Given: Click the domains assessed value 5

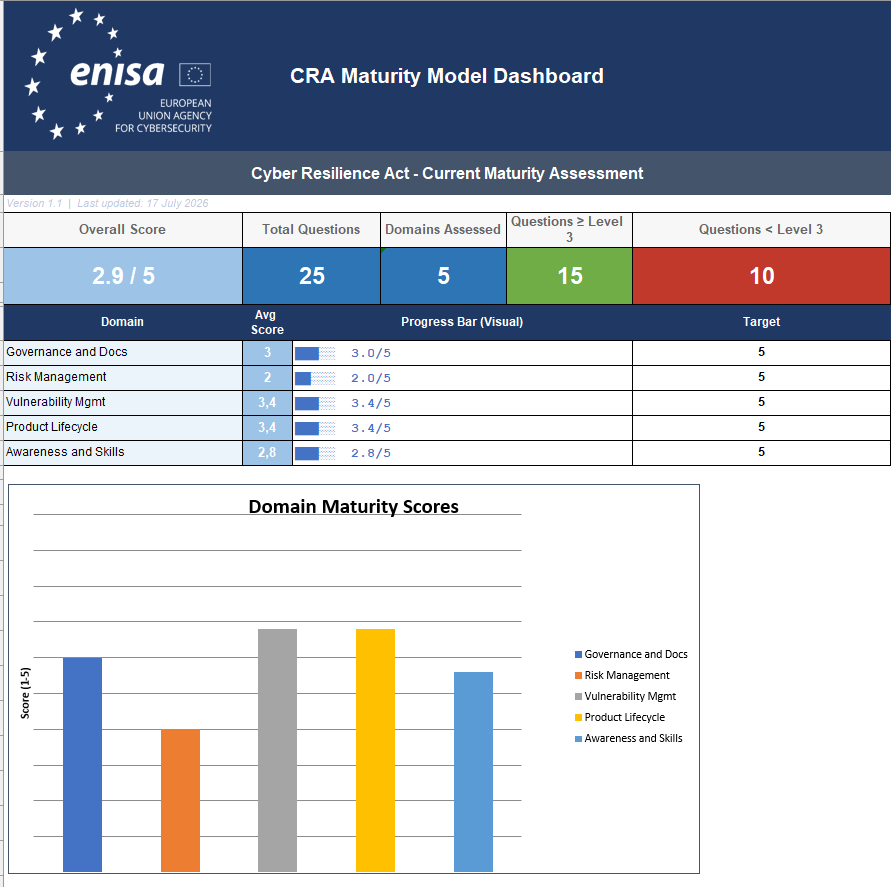Looking at the screenshot, I should click(443, 276).
